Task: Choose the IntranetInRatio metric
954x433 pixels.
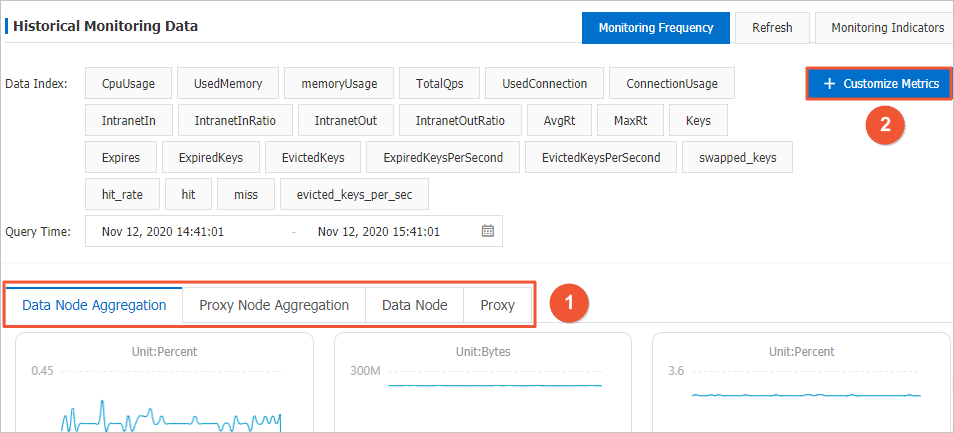Action: point(235,120)
